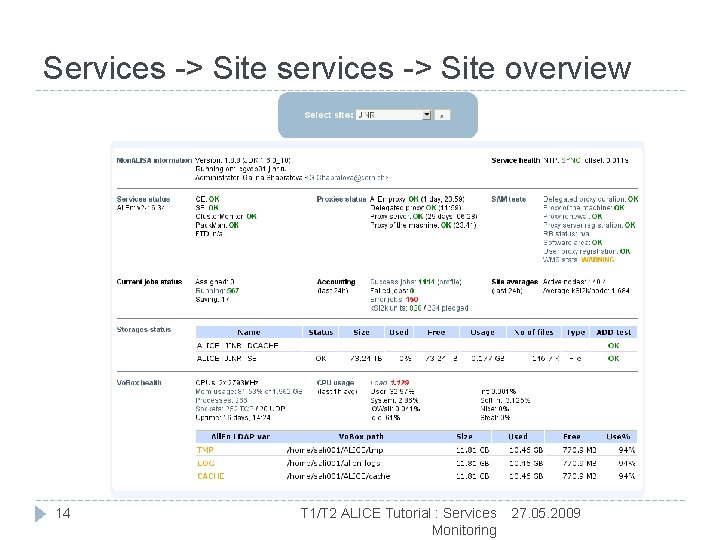This screenshot has height=540, width=720.
Task: Click the TMP AliEn LDAP variable link
Action: [x=205, y=450]
